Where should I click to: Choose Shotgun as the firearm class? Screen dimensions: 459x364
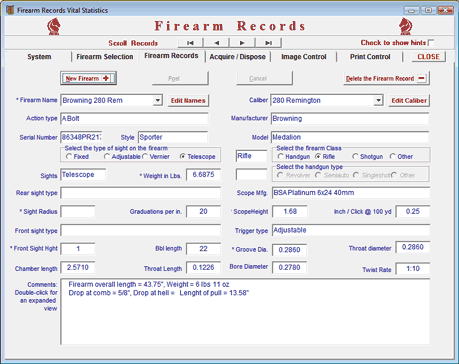click(x=355, y=156)
